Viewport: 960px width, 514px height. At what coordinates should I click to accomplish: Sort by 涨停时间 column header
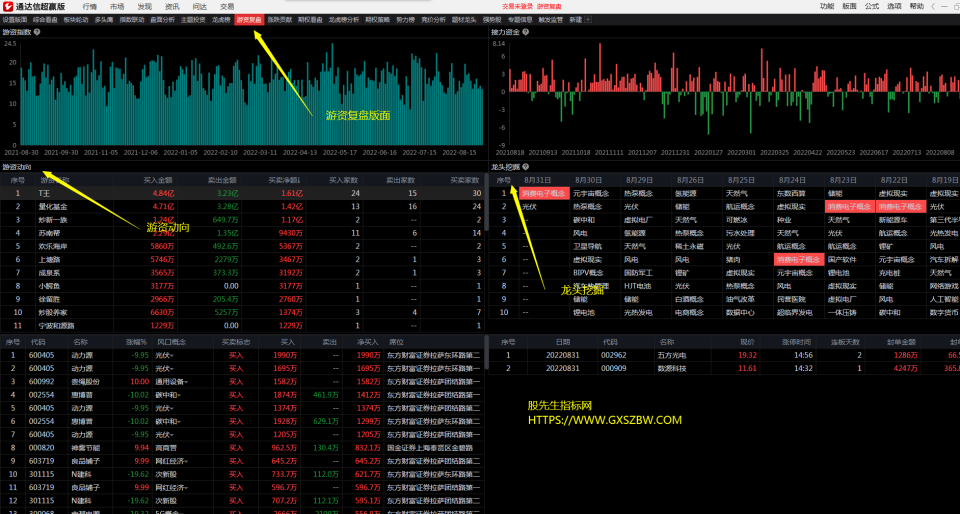pyautogui.click(x=795, y=342)
